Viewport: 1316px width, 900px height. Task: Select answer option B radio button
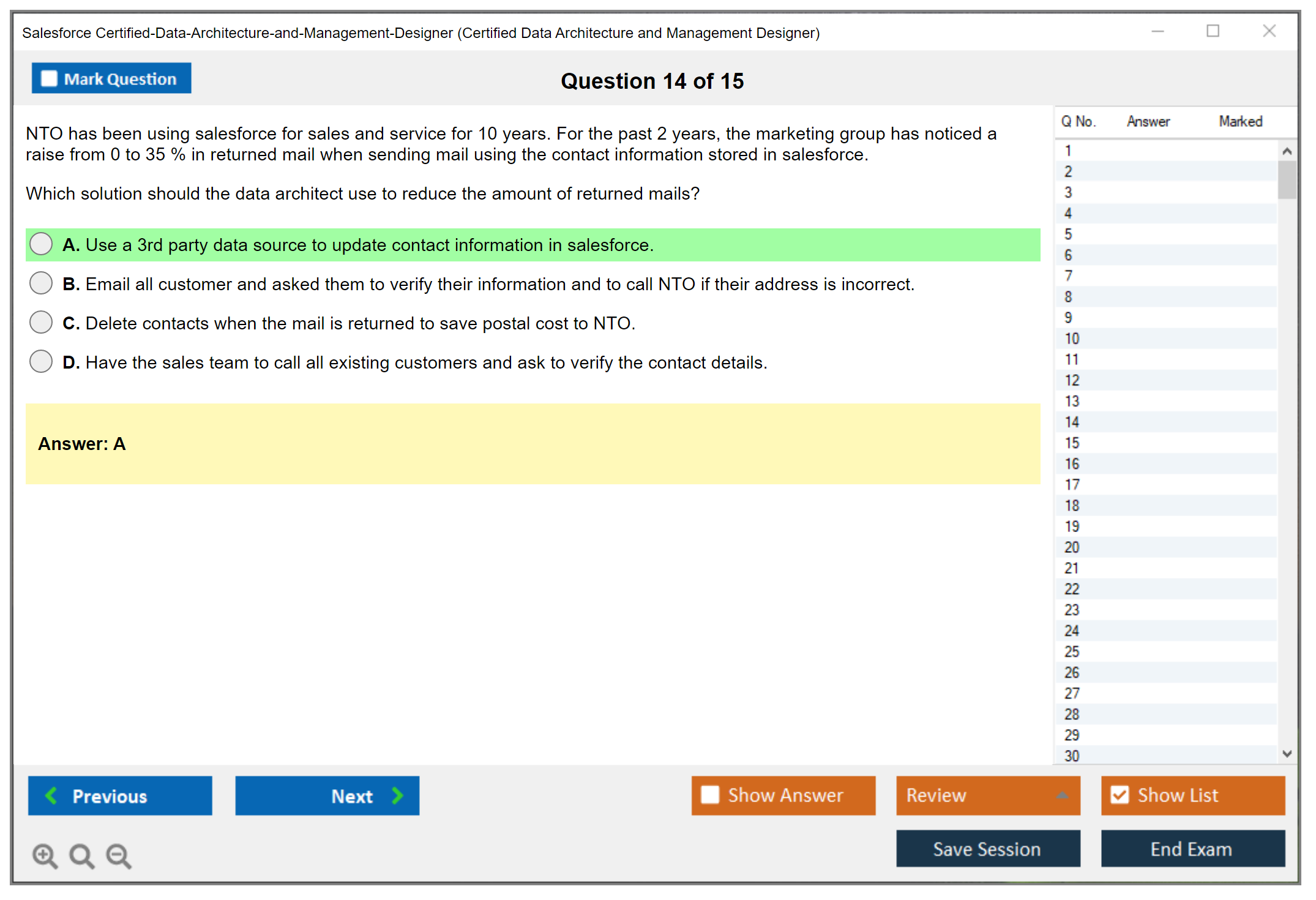click(41, 283)
